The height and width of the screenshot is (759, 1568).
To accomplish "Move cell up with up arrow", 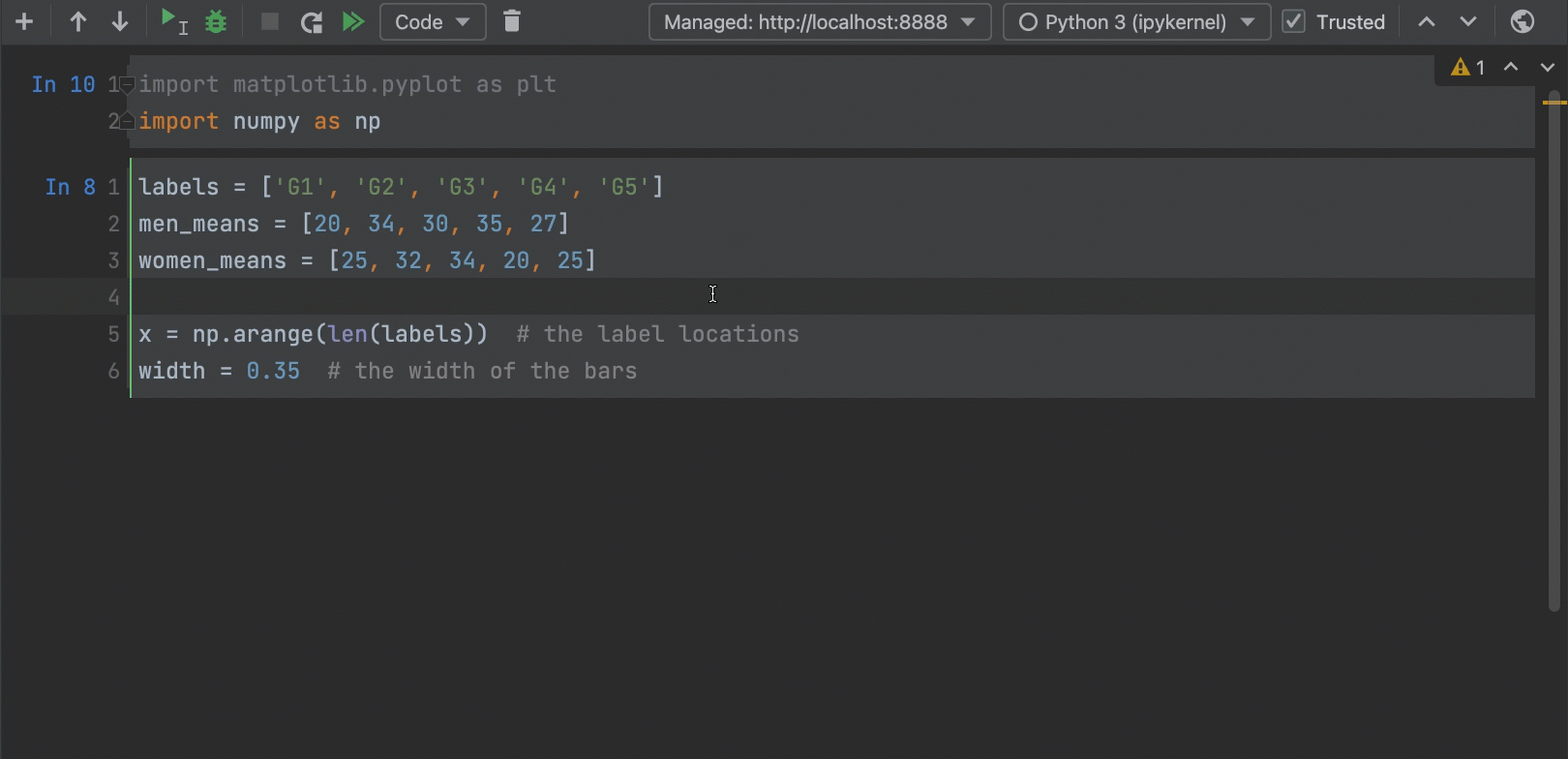I will tap(78, 21).
